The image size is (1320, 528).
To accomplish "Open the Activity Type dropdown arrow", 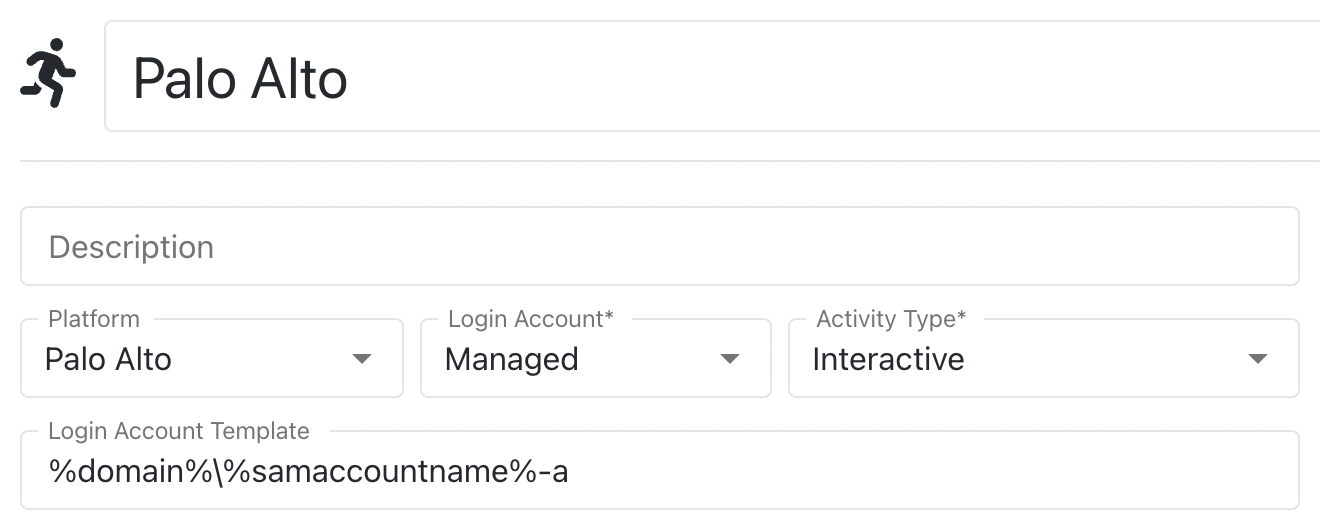I will pos(1258,359).
